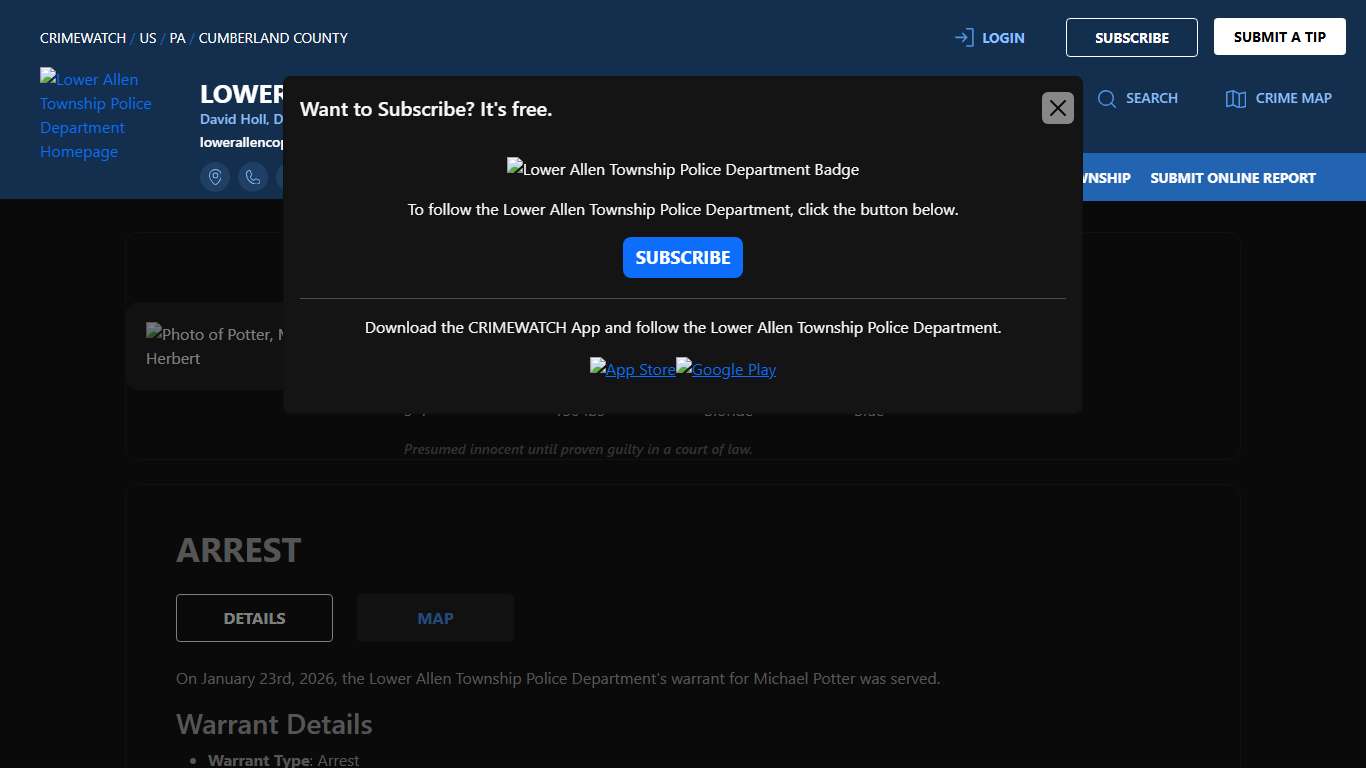Open Lower Allen Township Police Department Homepage logo
Image resolution: width=1366 pixels, height=768 pixels.
[x=96, y=115]
